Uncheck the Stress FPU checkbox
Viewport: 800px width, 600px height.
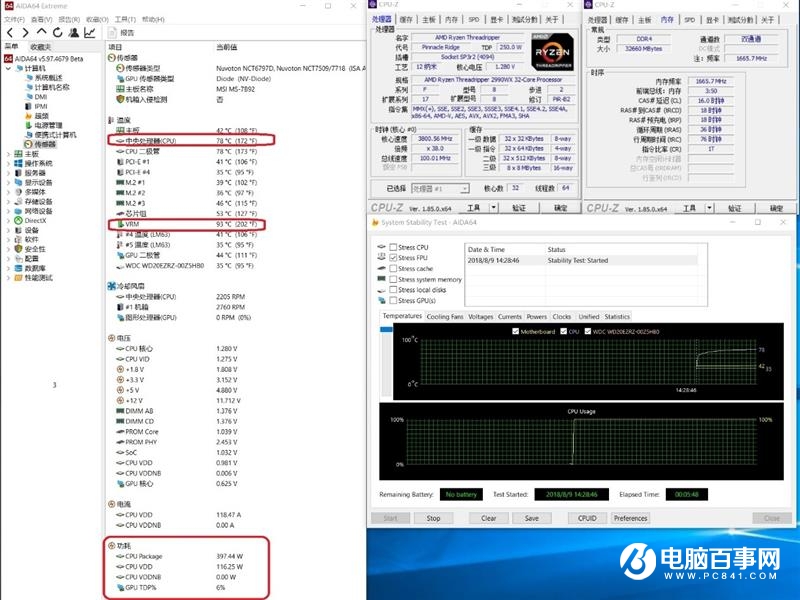[392, 258]
